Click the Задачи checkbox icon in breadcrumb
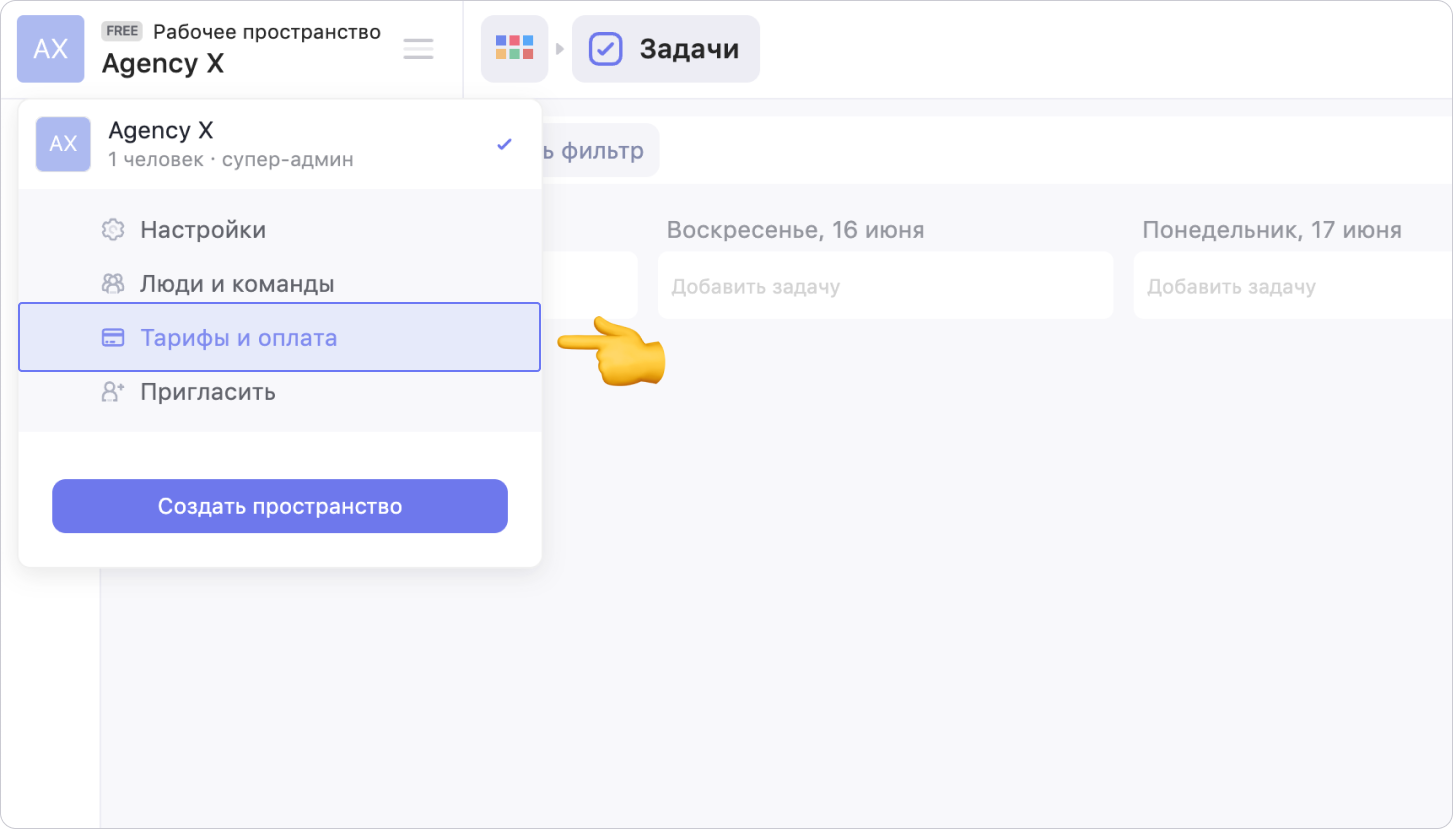 click(x=605, y=49)
